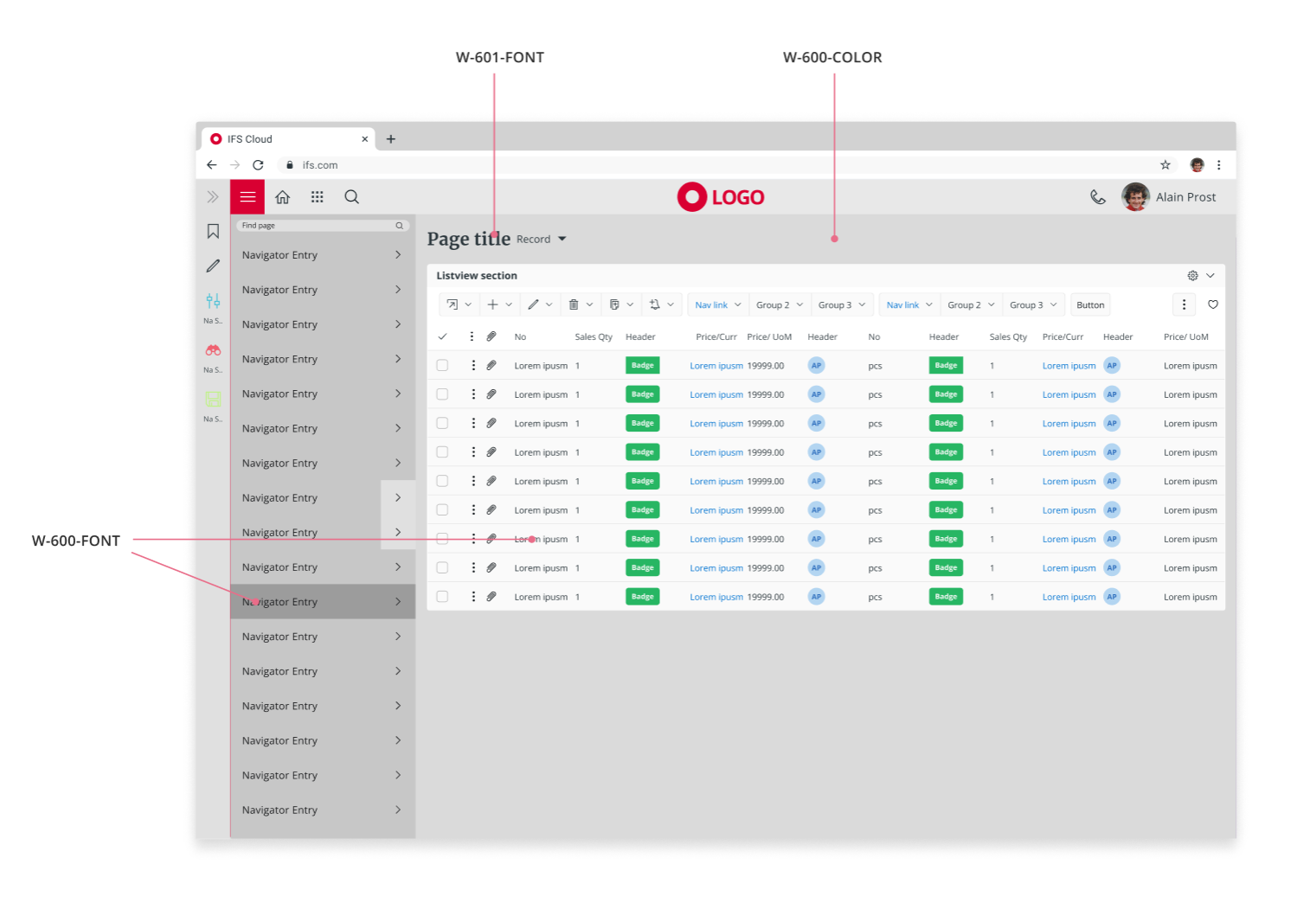Click the search magnifier in the header

pyautogui.click(x=351, y=197)
